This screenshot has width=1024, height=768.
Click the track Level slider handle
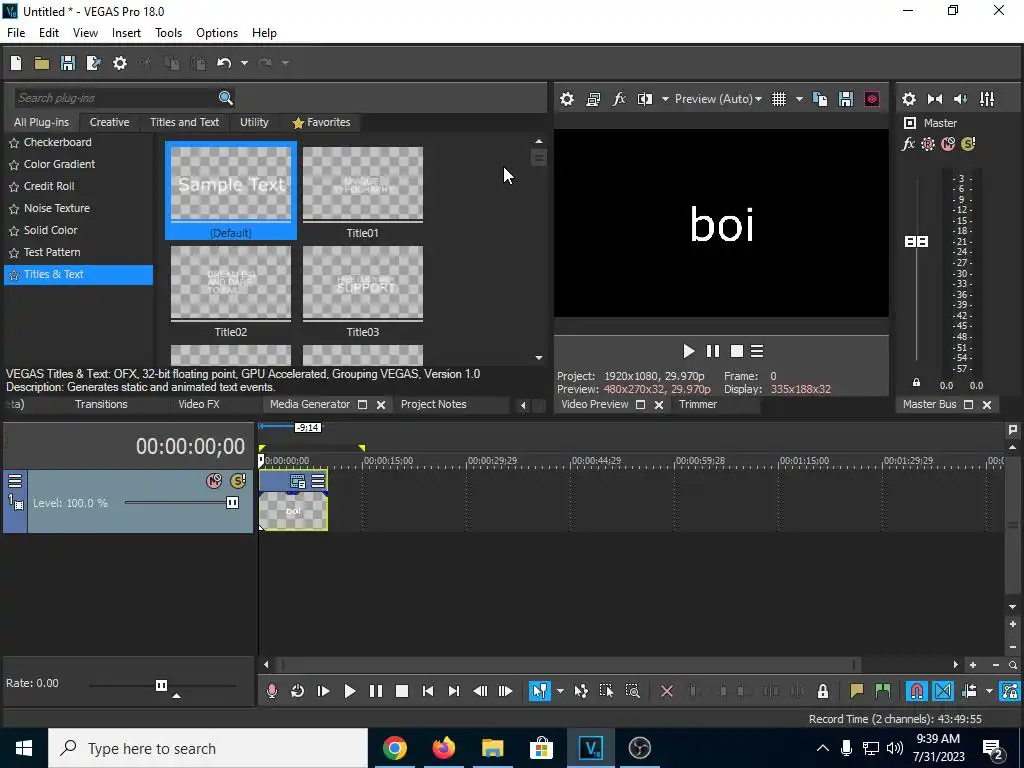pyautogui.click(x=232, y=502)
